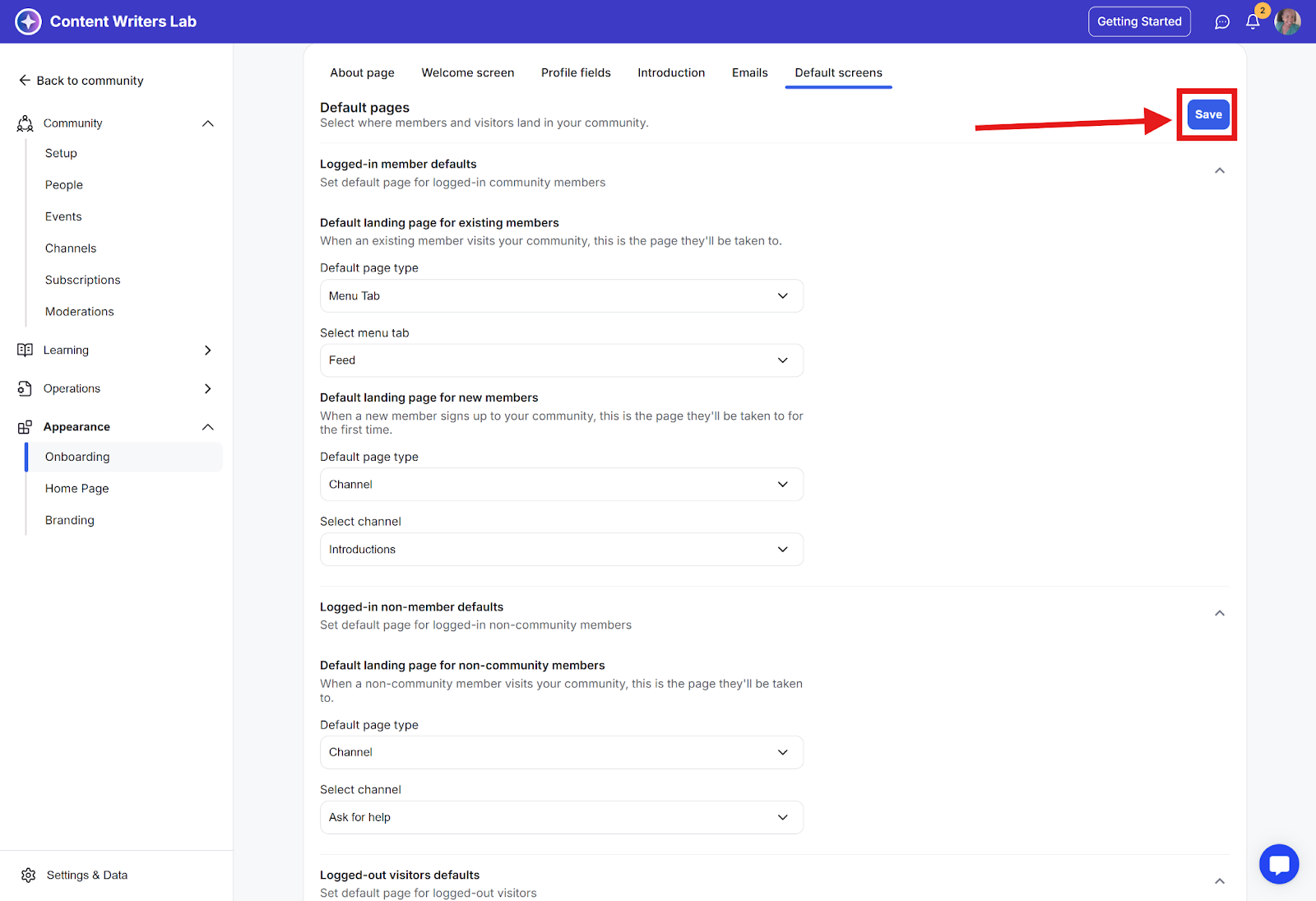Screen dimensions: 1316x901
Task: Click the Logged-in non-member defaults heading
Action: (x=411, y=606)
